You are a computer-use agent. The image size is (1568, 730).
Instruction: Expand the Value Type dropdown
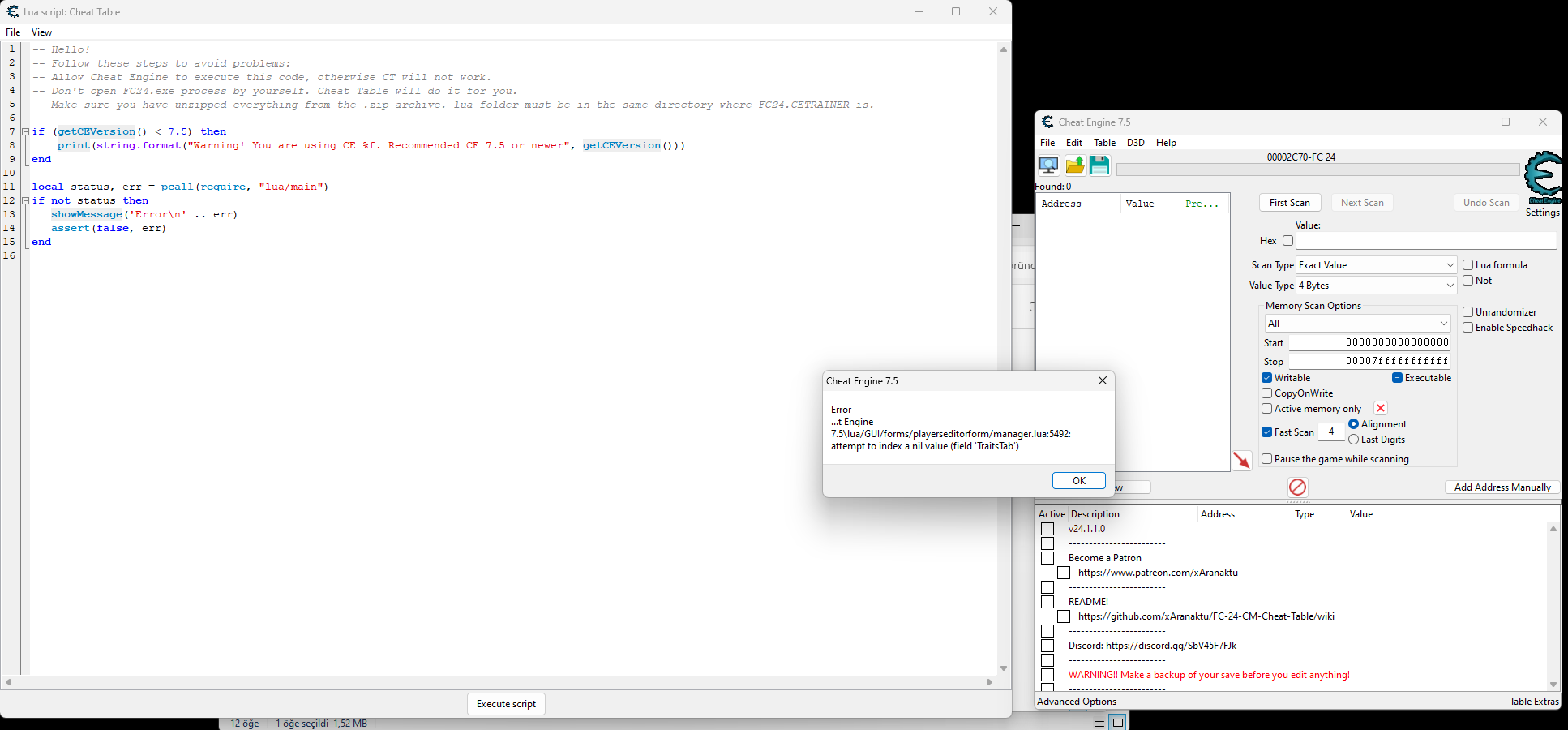[x=1376, y=286]
